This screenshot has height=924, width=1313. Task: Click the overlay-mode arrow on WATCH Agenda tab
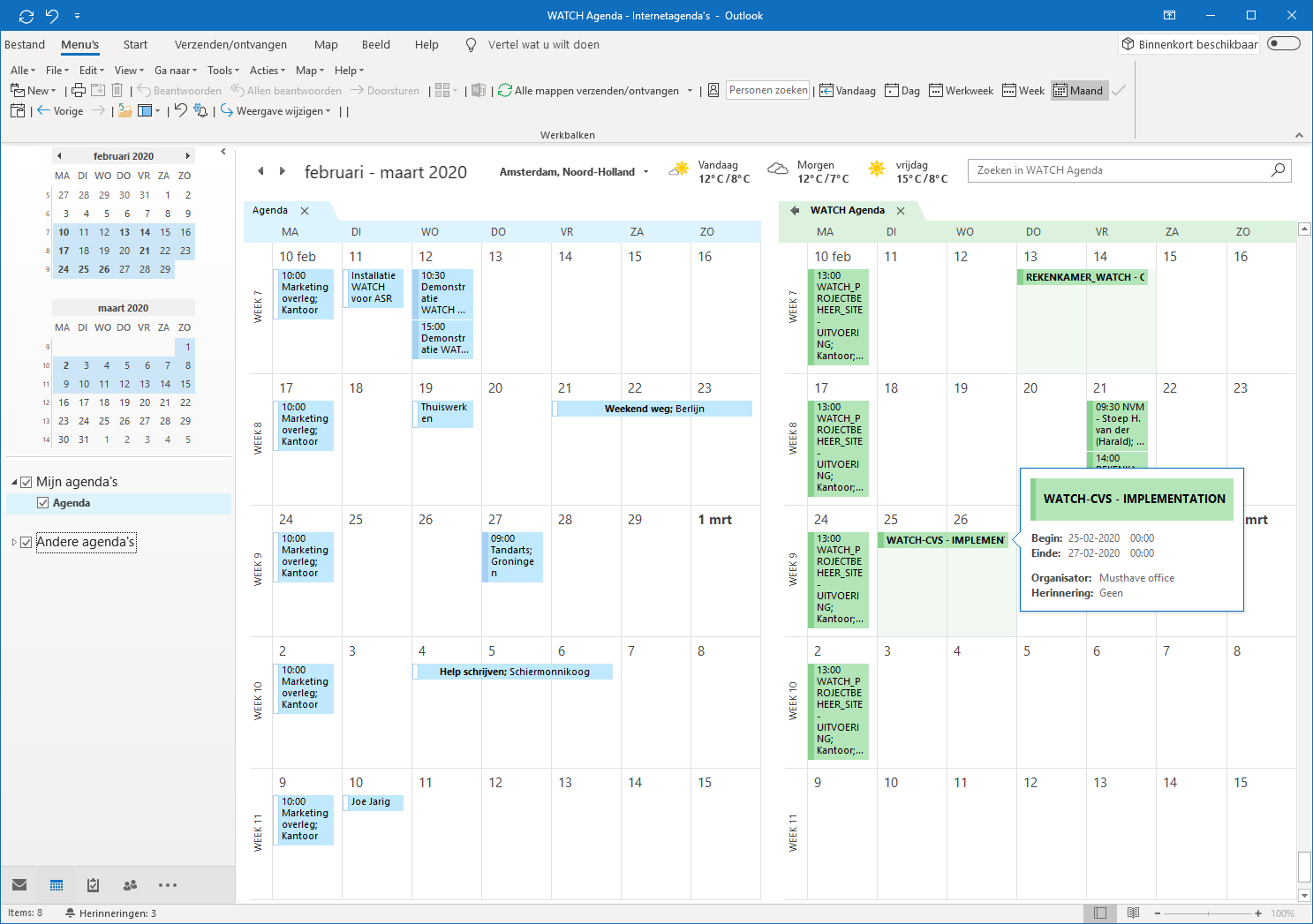795,210
